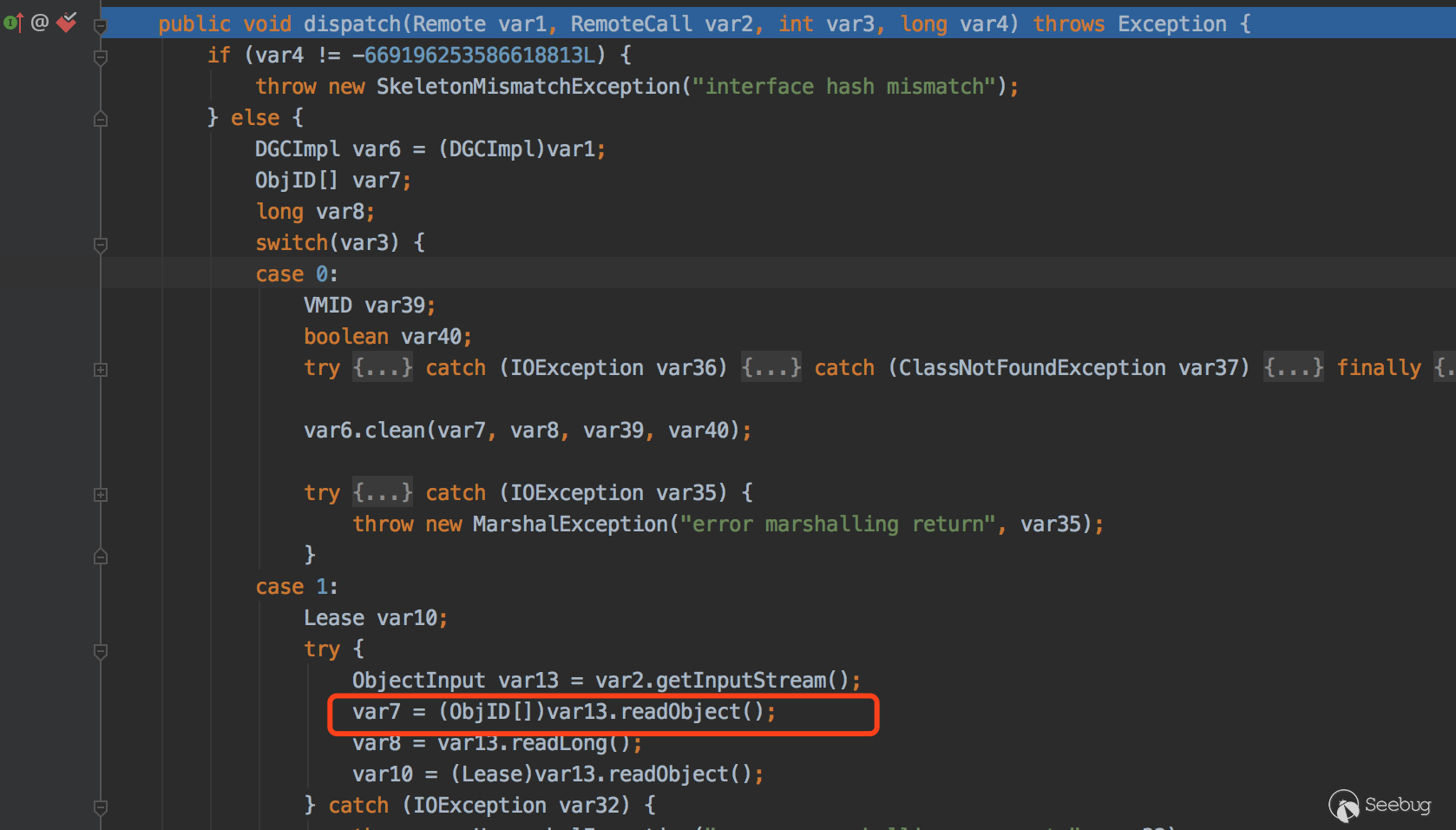1456x830 pixels.
Task: Click the @ annotations gutter icon
Action: click(x=40, y=23)
